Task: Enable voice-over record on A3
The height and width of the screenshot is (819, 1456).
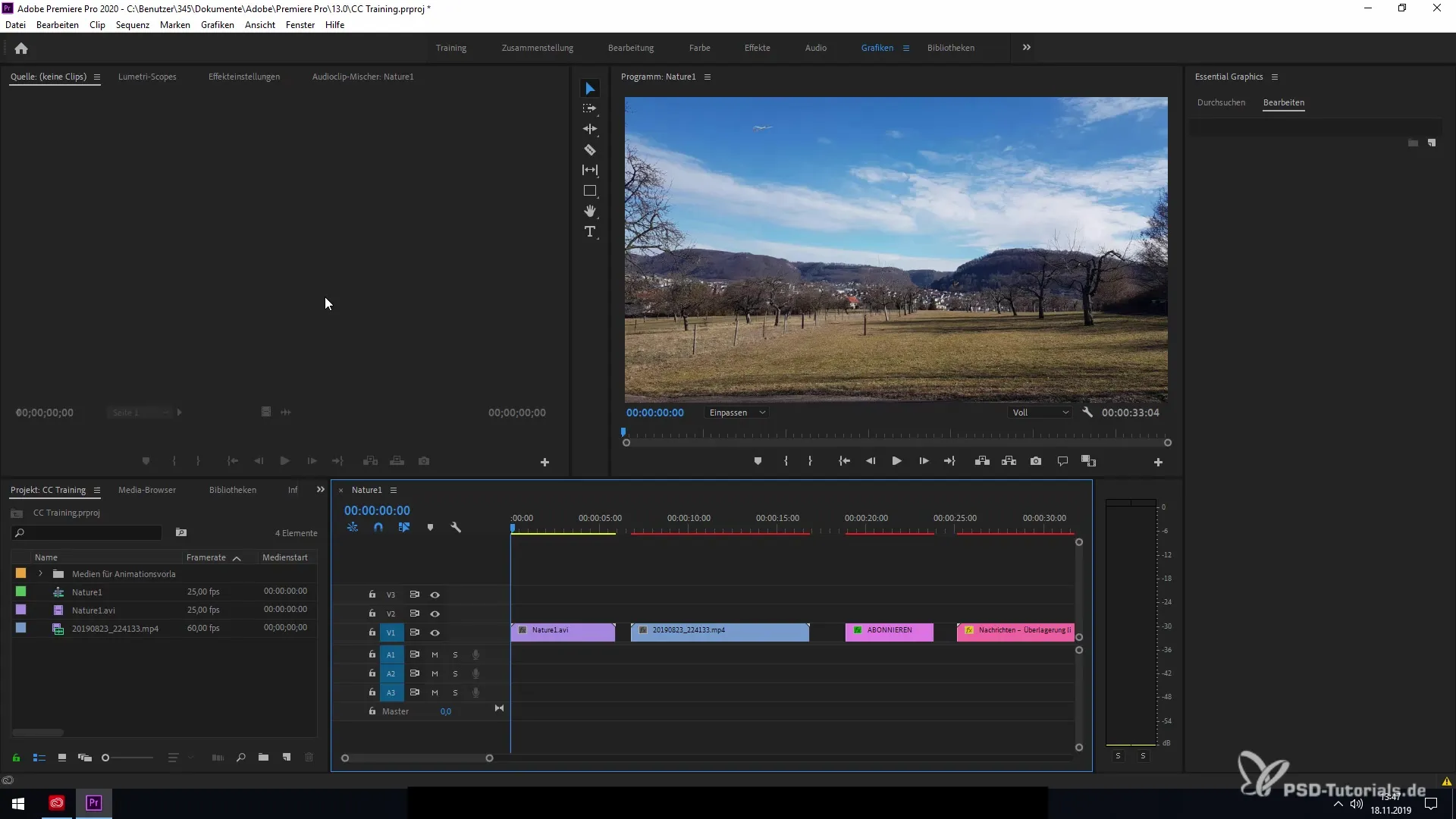Action: (475, 692)
